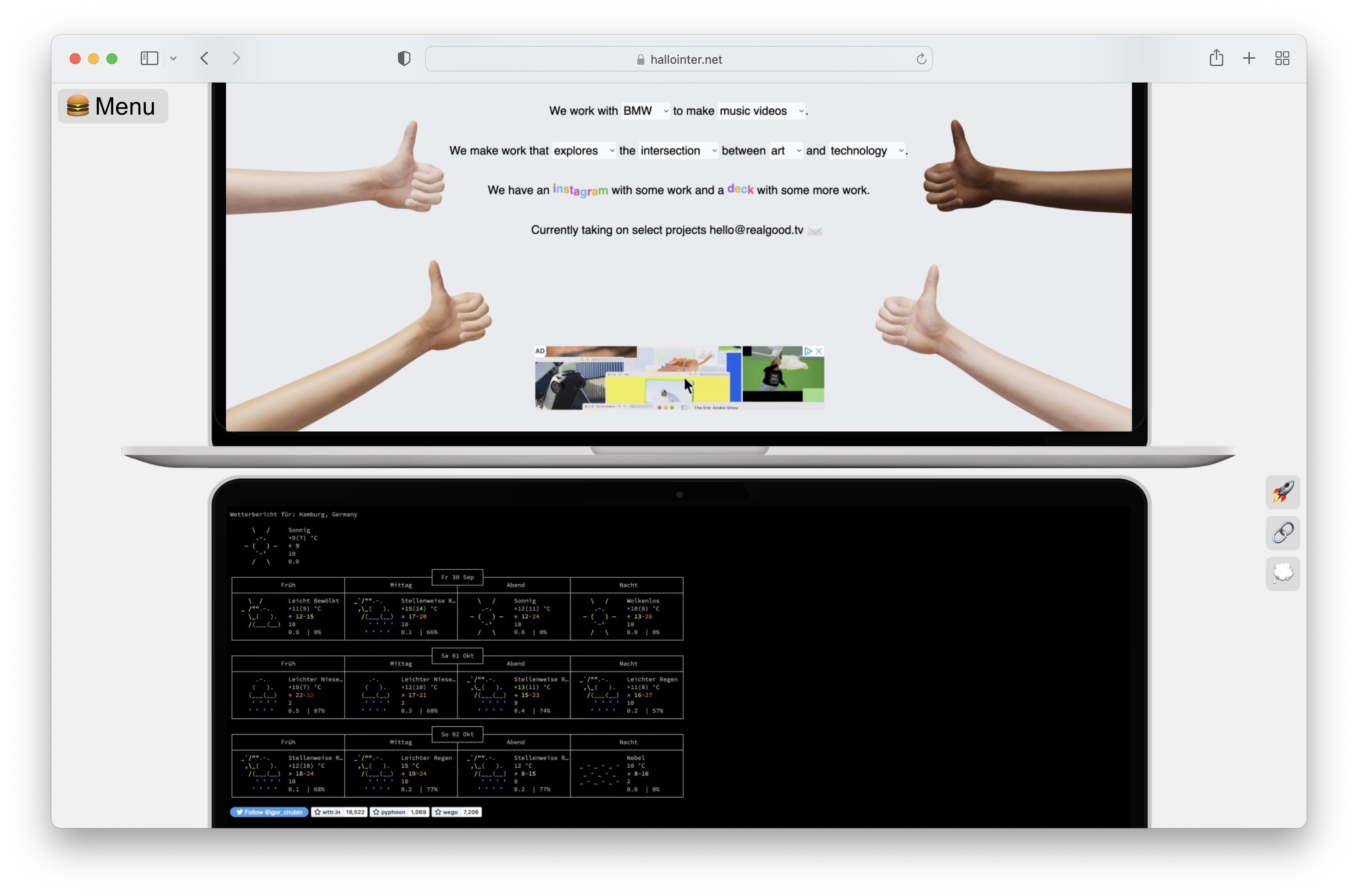Reload the current page
This screenshot has width=1358, height=896.
[921, 59]
